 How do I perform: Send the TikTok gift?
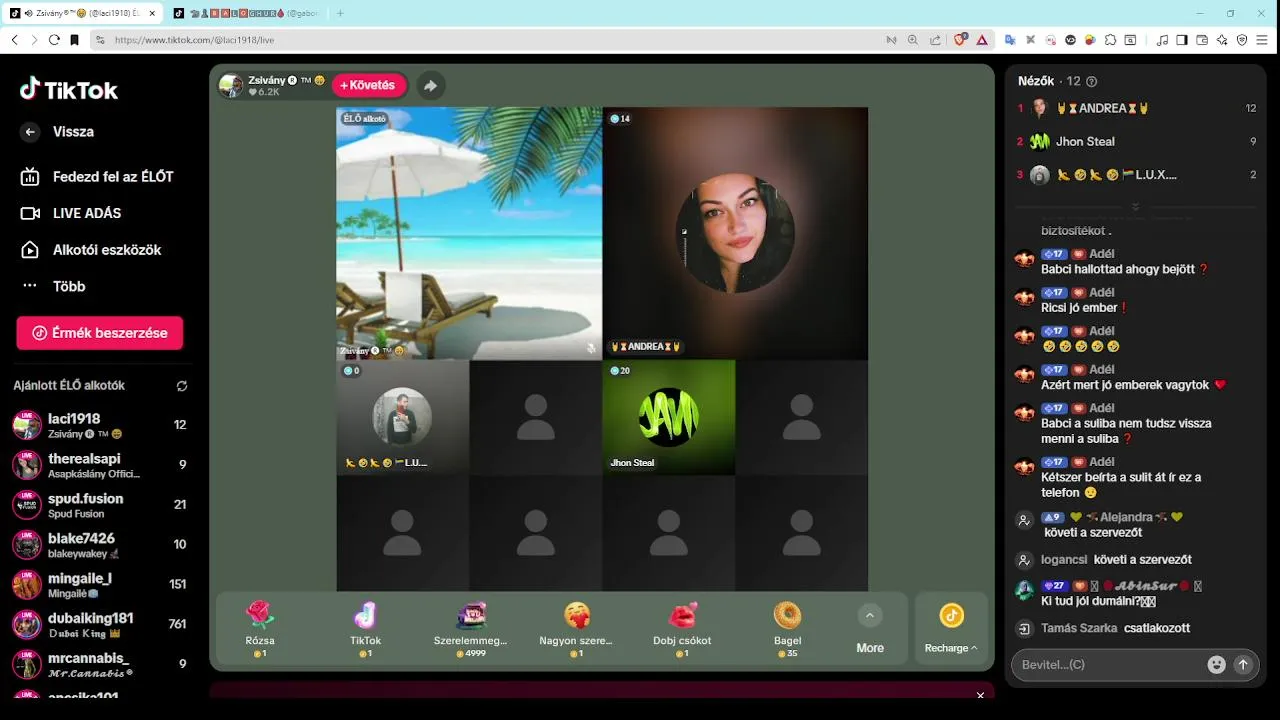click(x=365, y=628)
